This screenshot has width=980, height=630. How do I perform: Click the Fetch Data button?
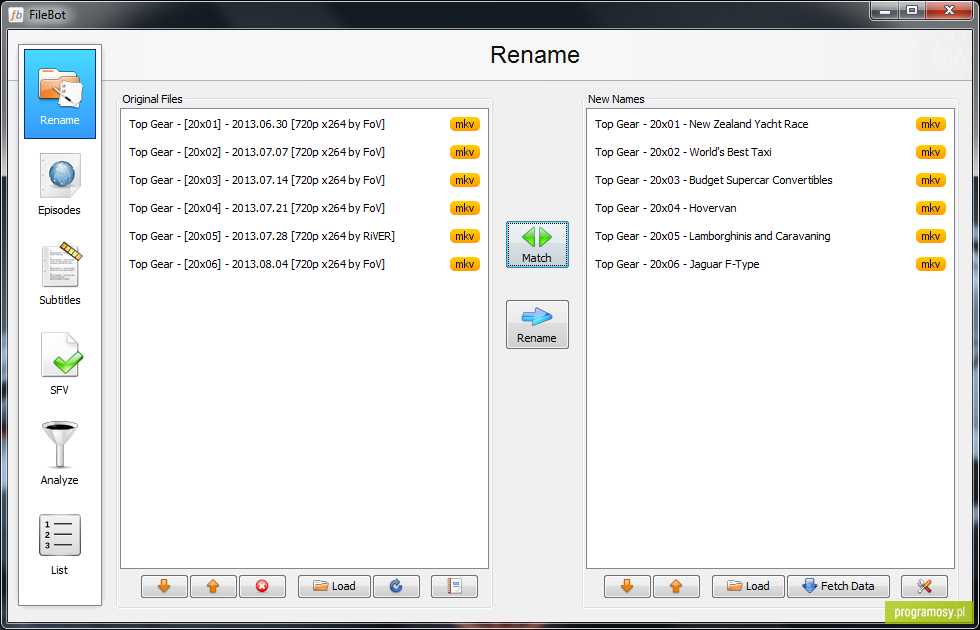point(838,586)
